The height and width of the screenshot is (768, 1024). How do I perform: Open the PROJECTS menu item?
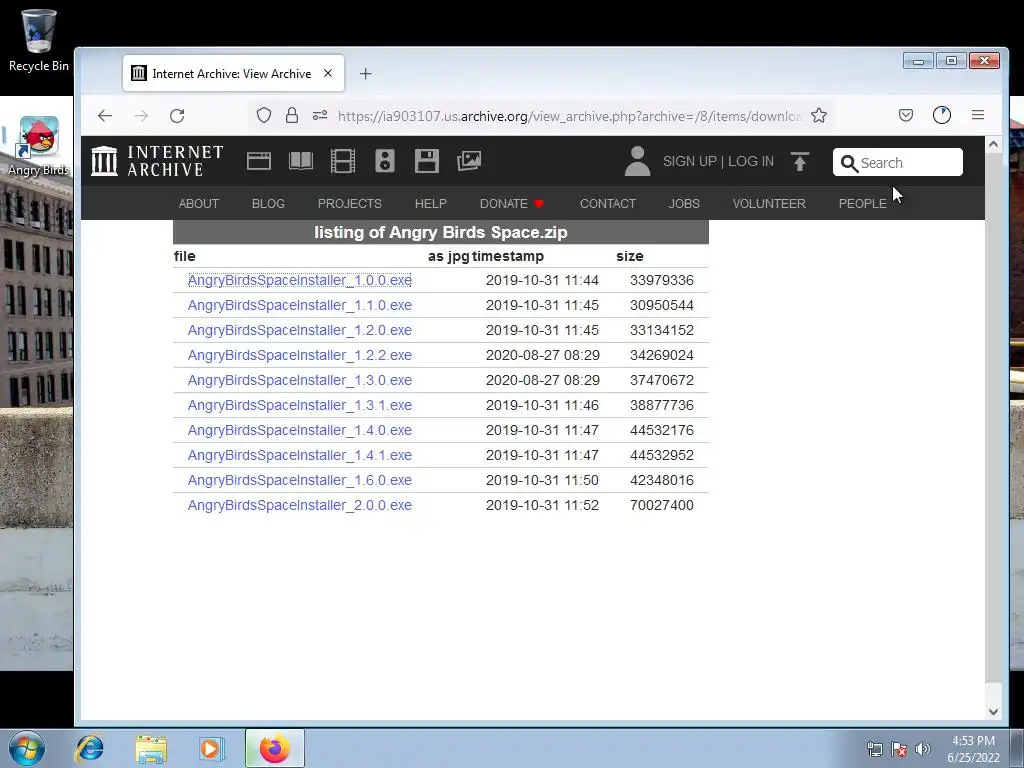coord(349,204)
